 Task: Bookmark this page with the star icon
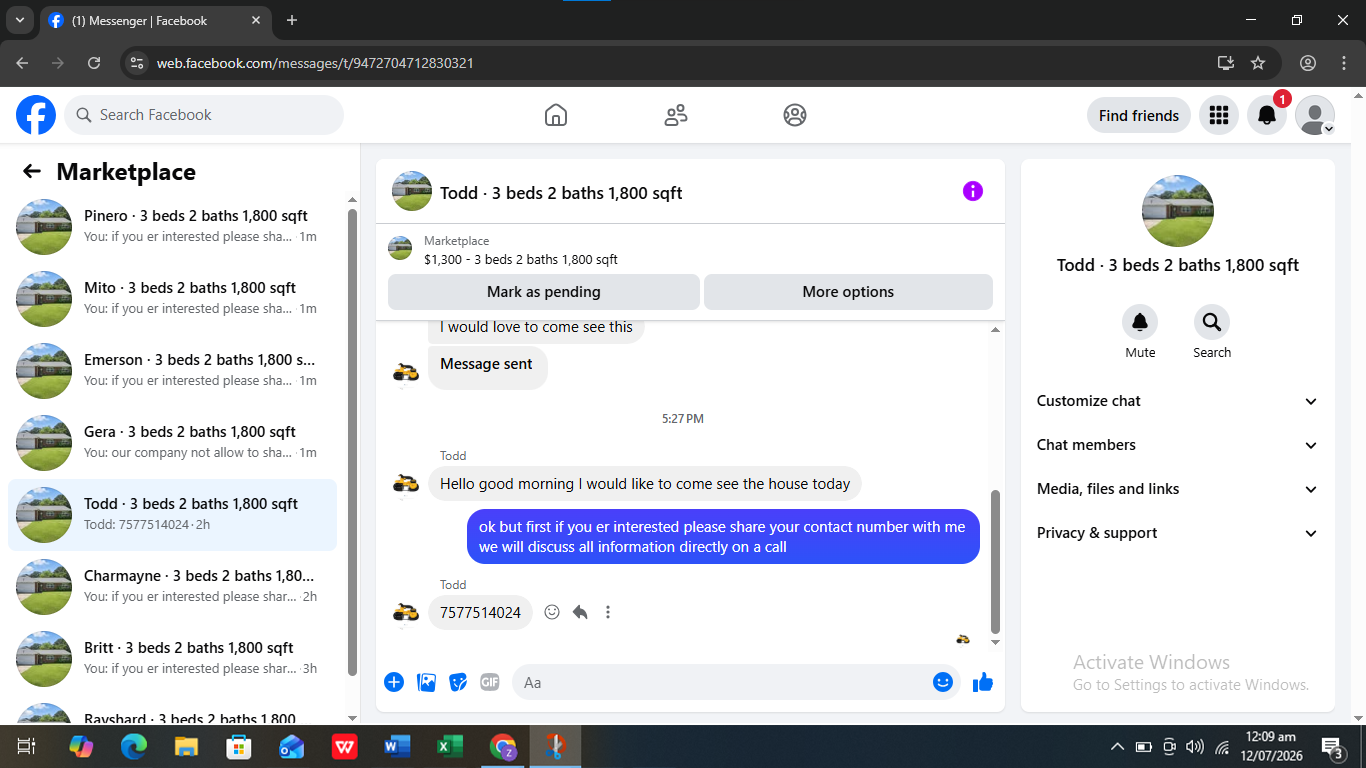click(x=1258, y=63)
